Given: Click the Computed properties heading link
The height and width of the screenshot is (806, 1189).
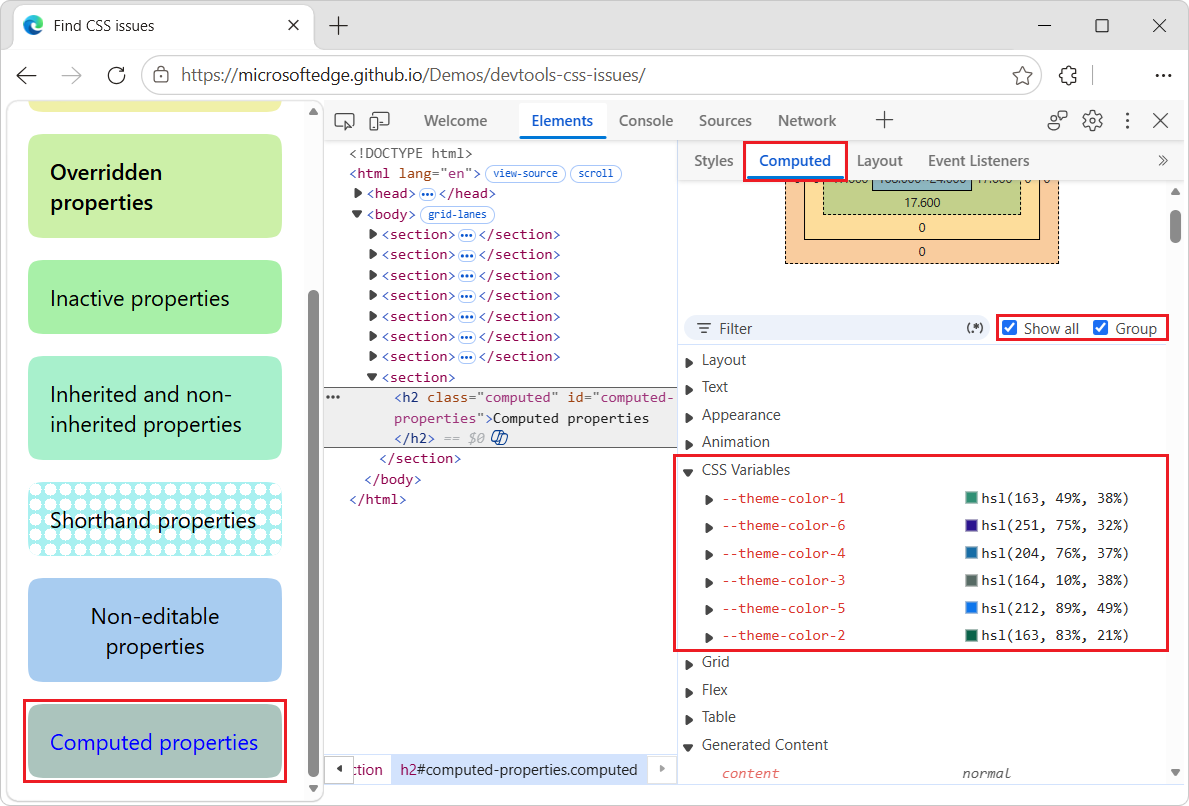Looking at the screenshot, I should (x=154, y=742).
